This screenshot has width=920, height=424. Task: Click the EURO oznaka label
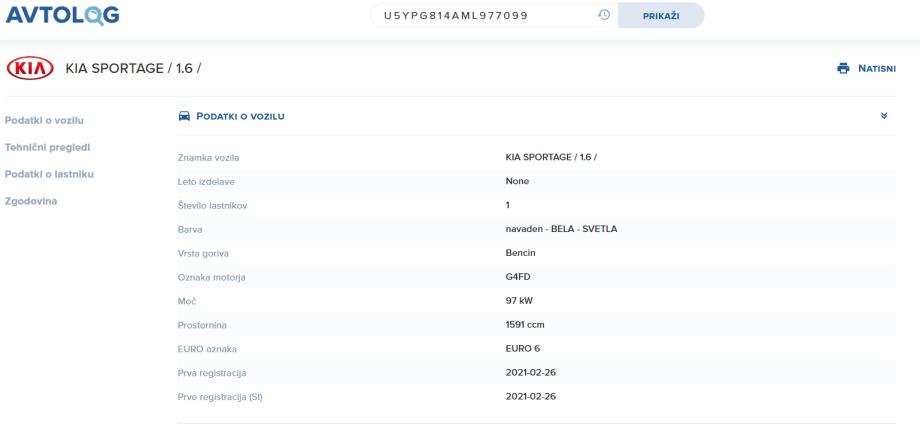(x=207, y=350)
